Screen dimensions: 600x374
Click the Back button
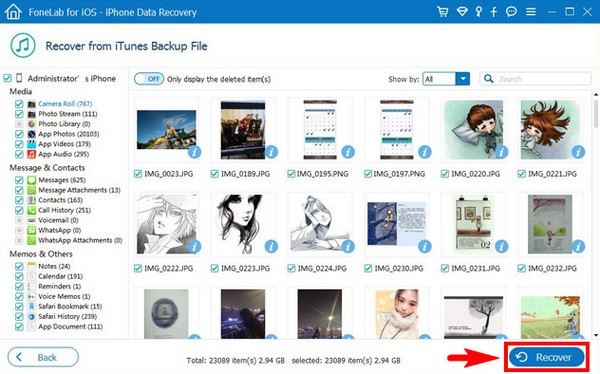tap(43, 357)
